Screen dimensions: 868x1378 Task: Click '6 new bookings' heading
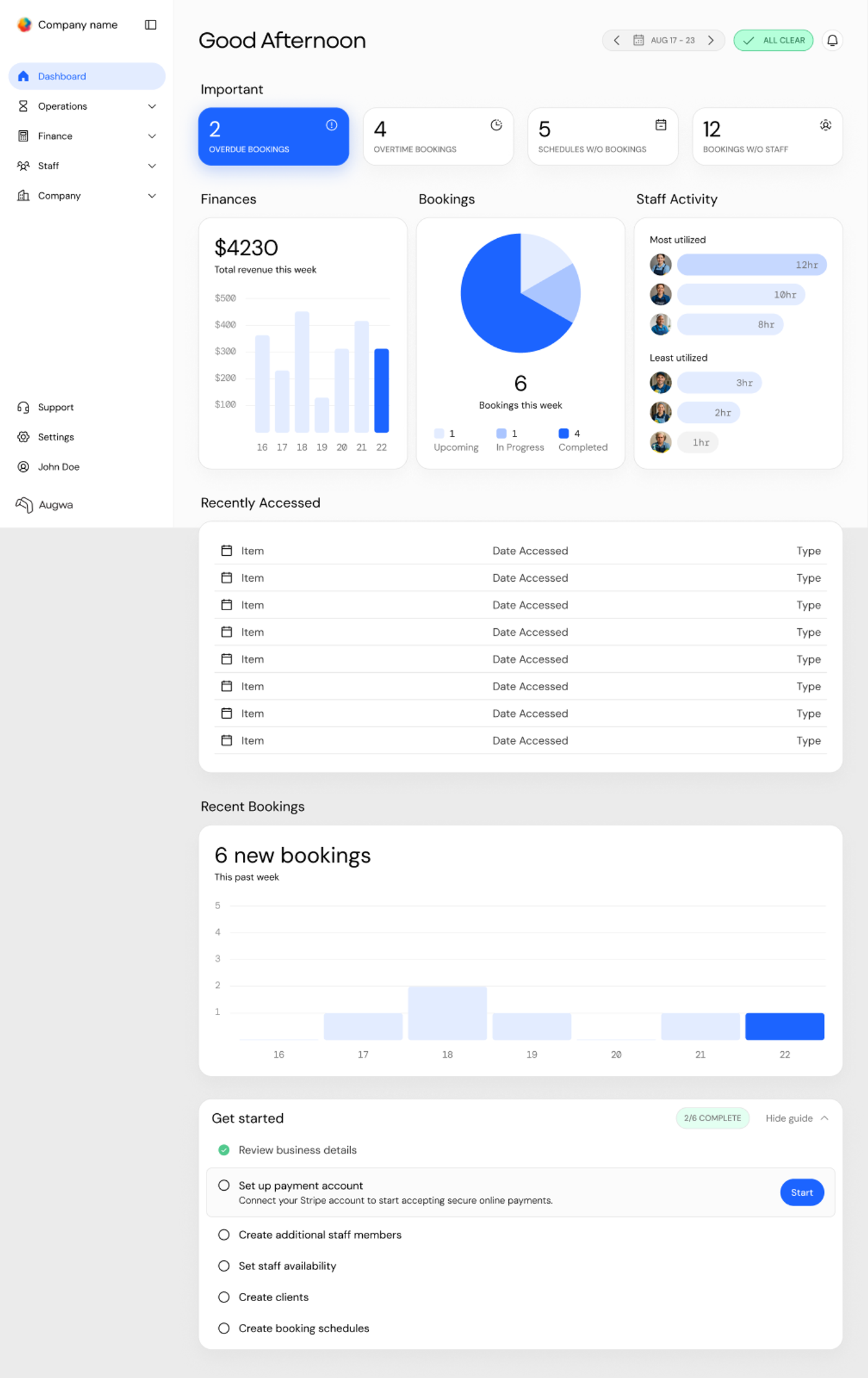pos(293,855)
